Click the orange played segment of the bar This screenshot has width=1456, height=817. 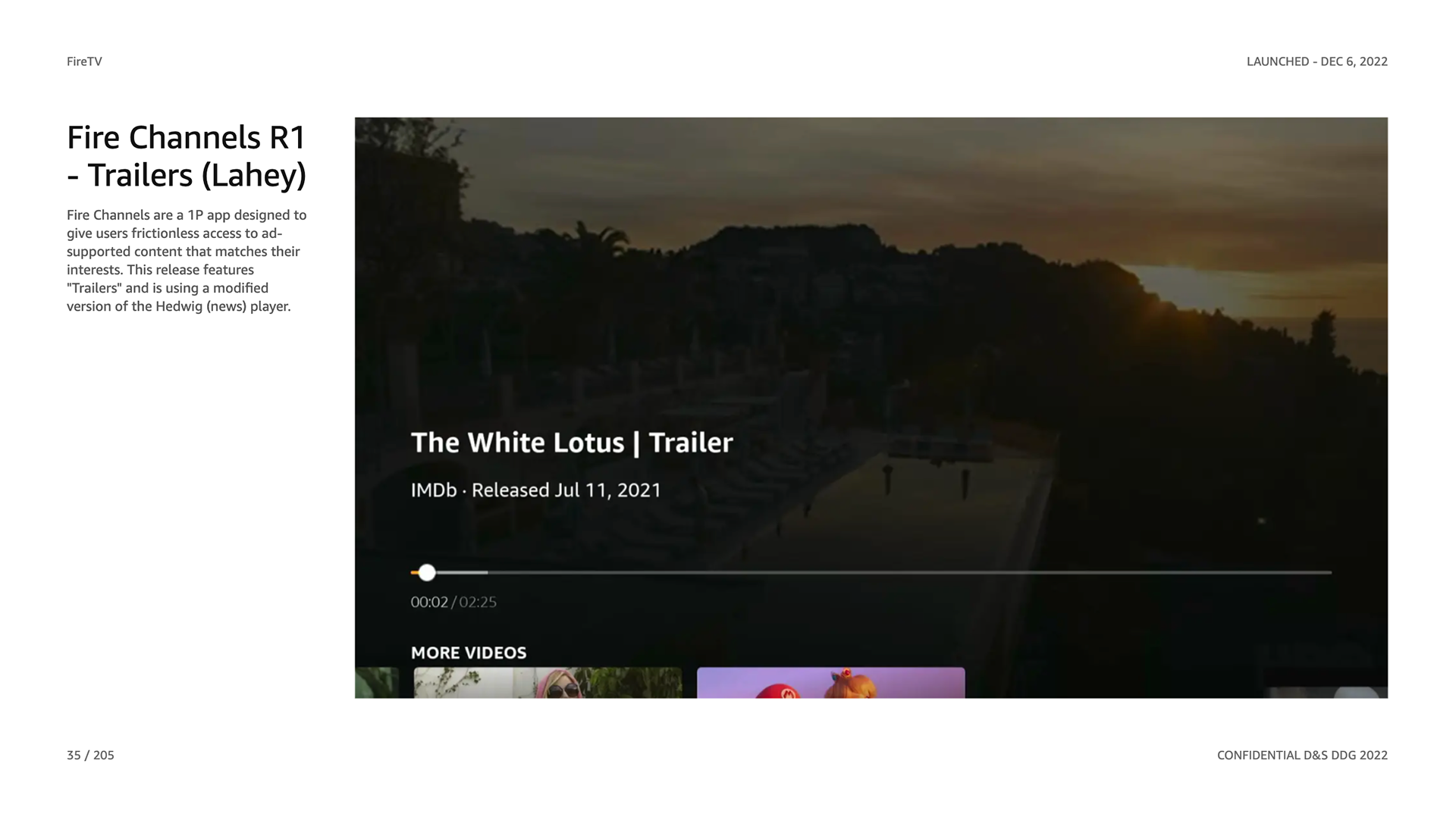(x=414, y=573)
